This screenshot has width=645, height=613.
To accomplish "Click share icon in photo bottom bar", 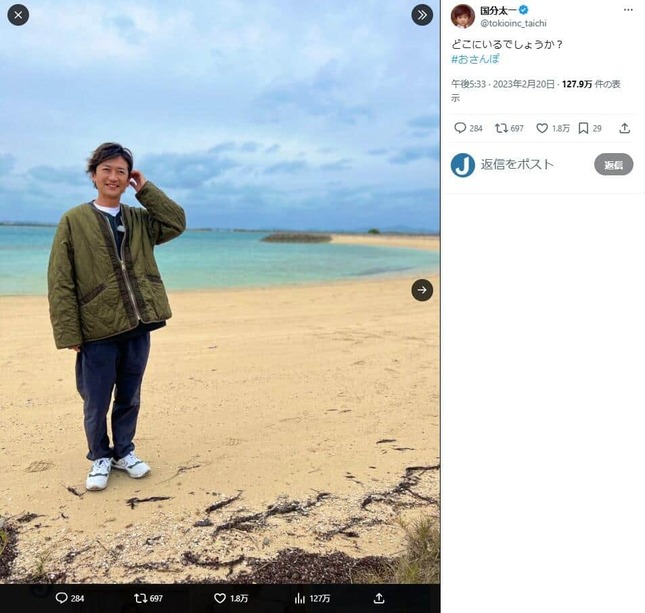I will tap(379, 598).
